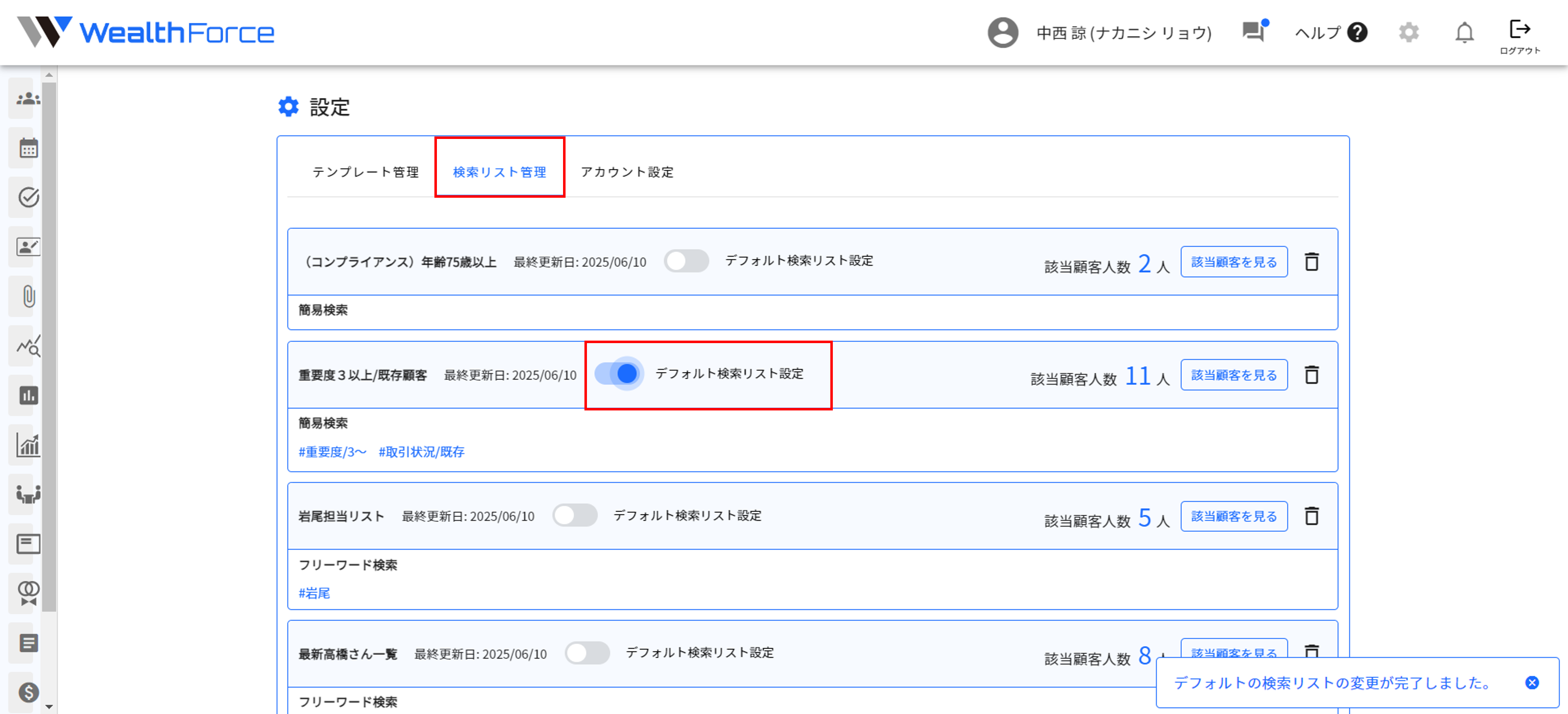The image size is (1568, 714).
Task: Click the customer count 11 人
Action: tap(1147, 376)
